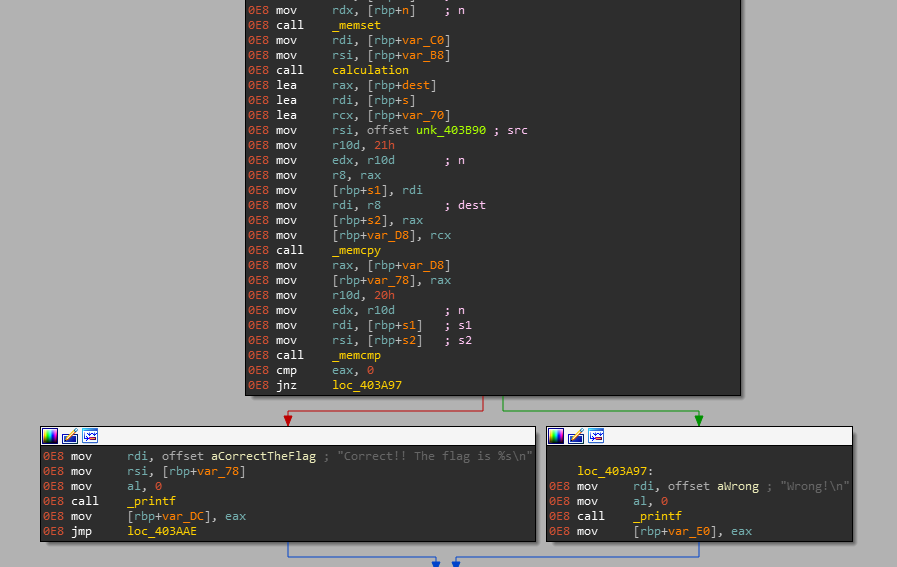Click the edit pencil icon on the Correct block
Image resolution: width=897 pixels, height=567 pixels.
(70, 436)
